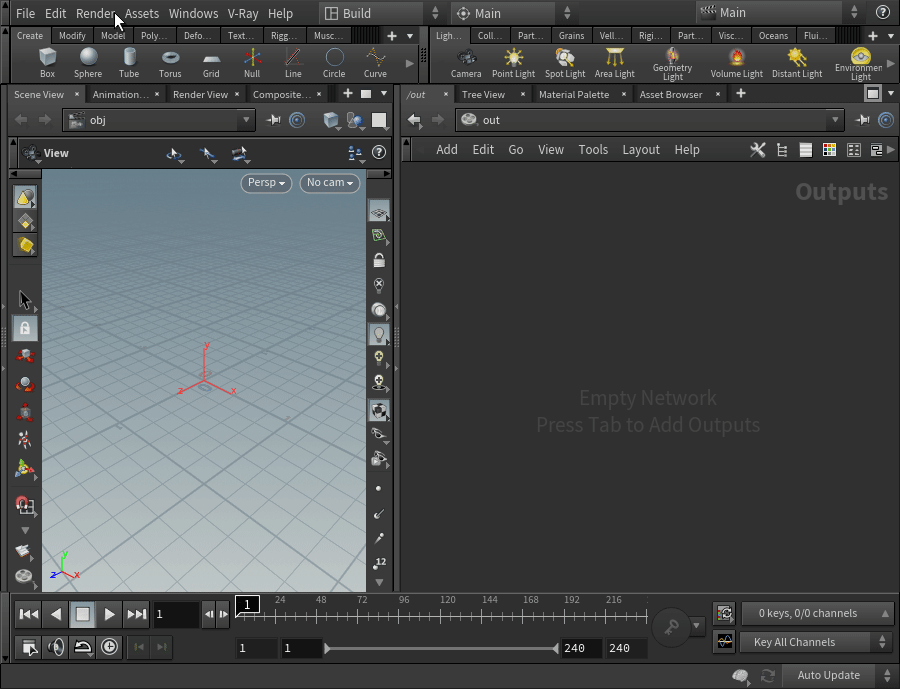This screenshot has height=689, width=900.
Task: Add an Environment Light
Action: (860, 64)
